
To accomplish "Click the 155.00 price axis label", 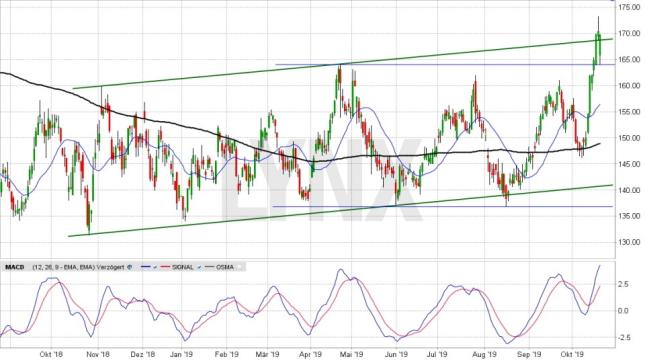I will [629, 112].
